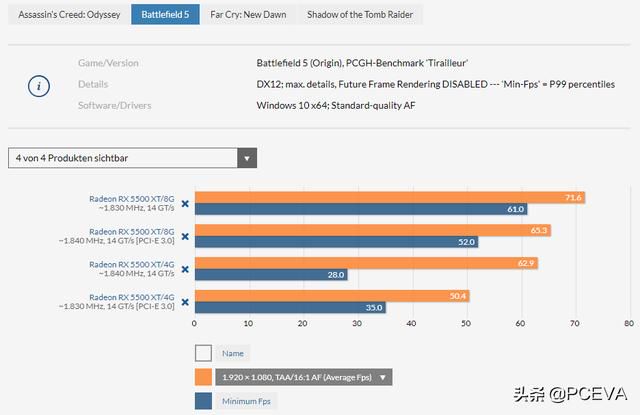Click the products dropdown arrow button
The width and height of the screenshot is (640, 415).
click(247, 158)
